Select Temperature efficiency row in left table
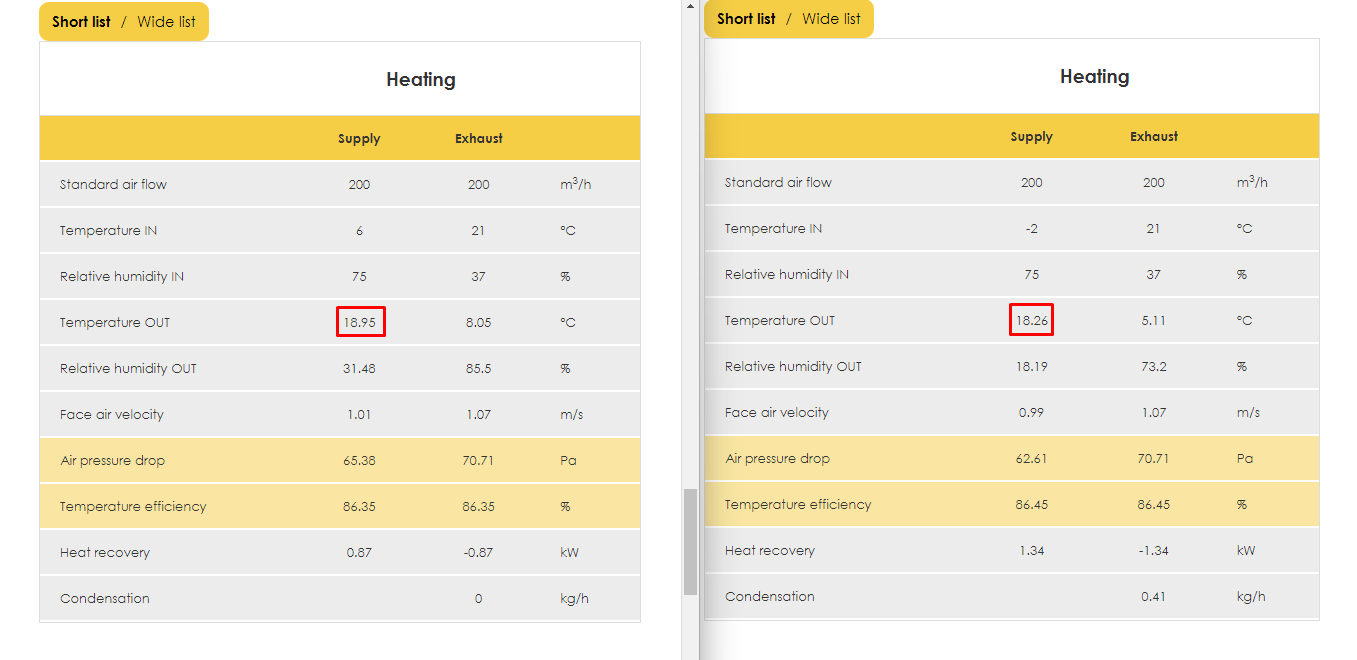The image size is (1357, 660). [340, 506]
